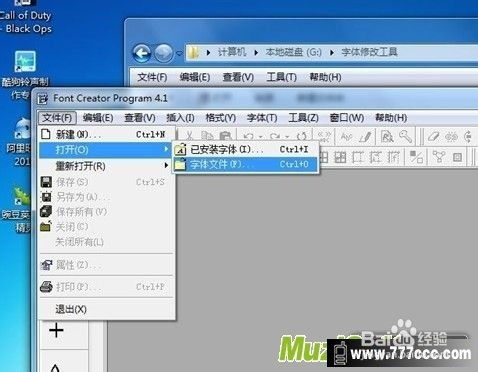Image resolution: width=478 pixels, height=372 pixels.
Task: Click the key-shaped toolbar icon
Action: tap(406, 136)
